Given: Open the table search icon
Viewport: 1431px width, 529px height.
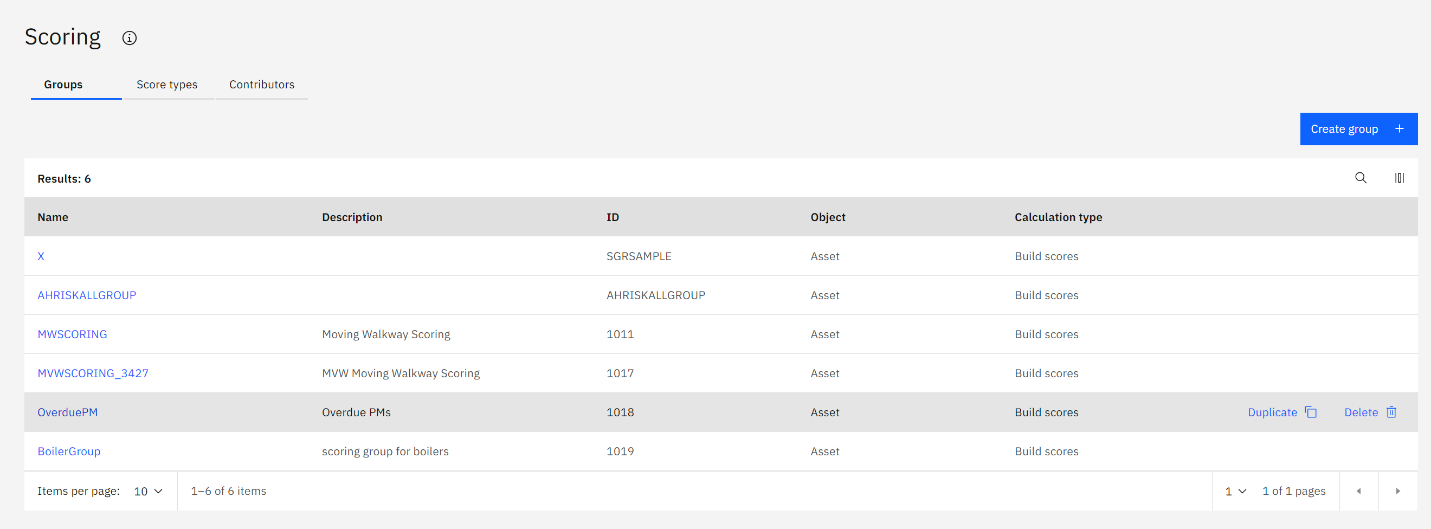Looking at the screenshot, I should click(1361, 178).
